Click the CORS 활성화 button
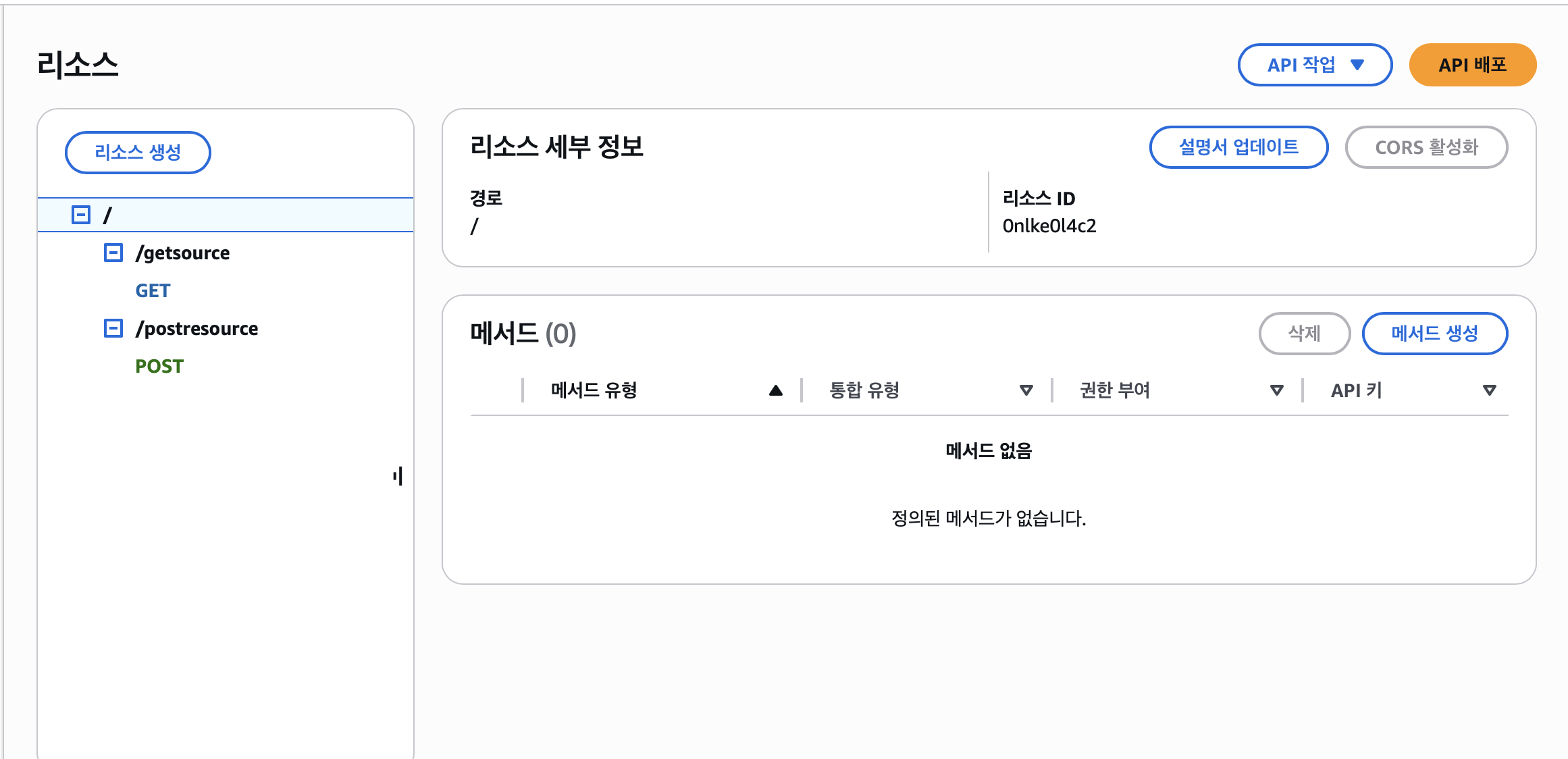Viewport: 1568px width, 759px height. (x=1426, y=147)
